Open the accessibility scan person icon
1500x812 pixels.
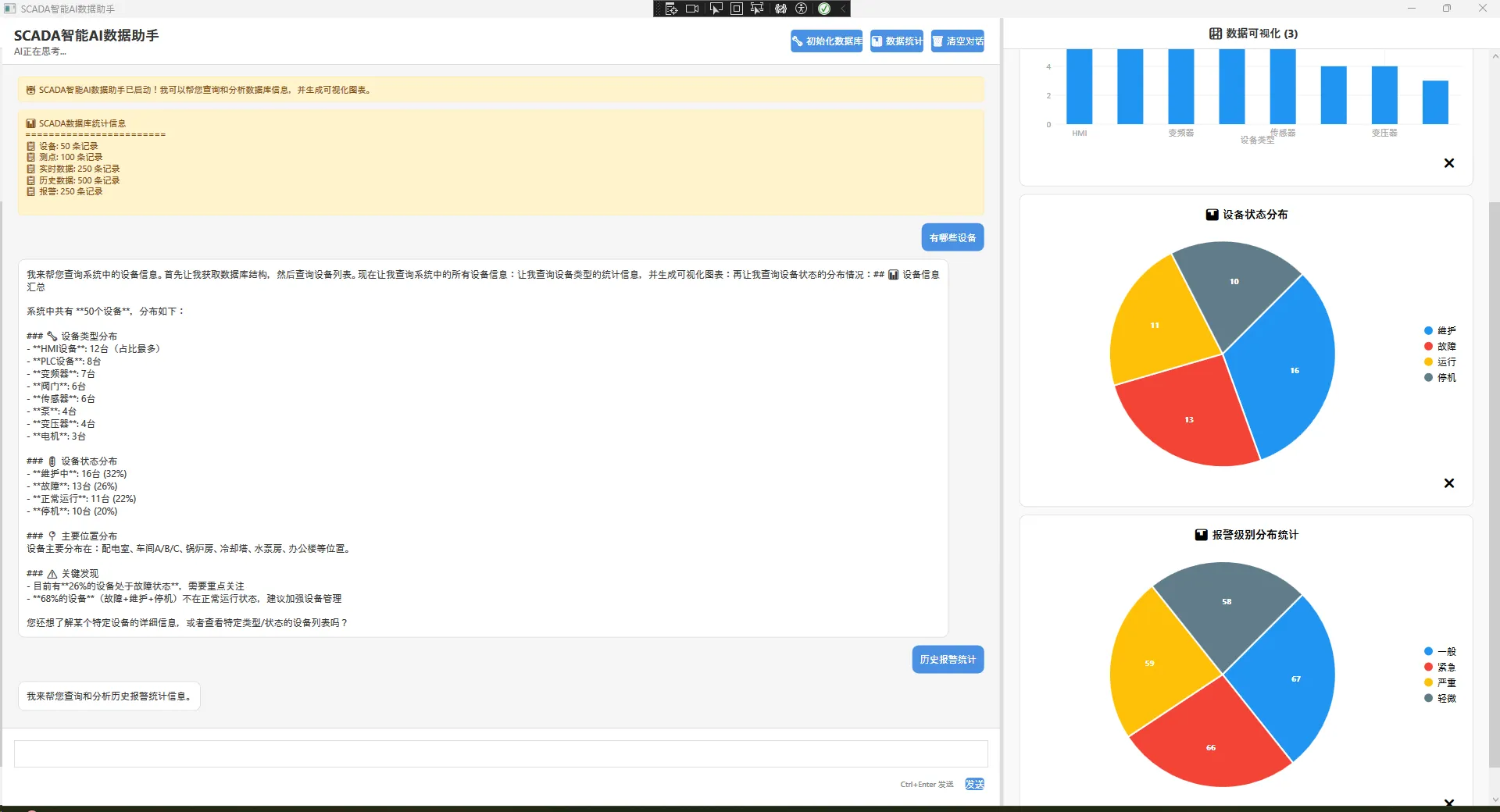(802, 9)
